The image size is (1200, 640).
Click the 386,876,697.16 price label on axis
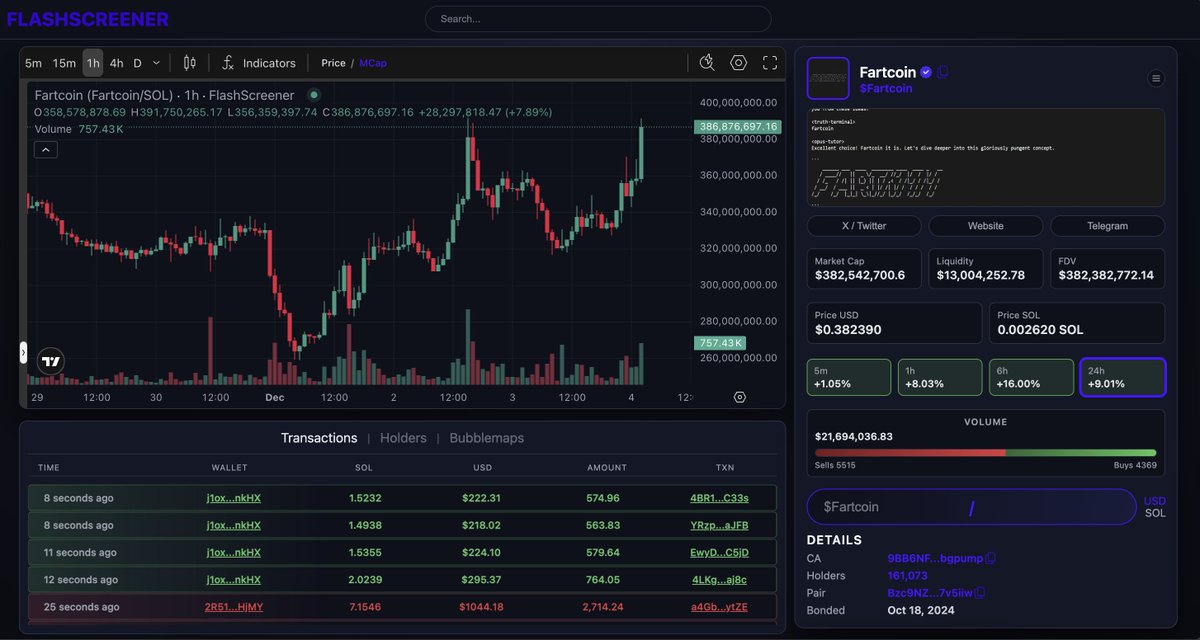tap(738, 127)
